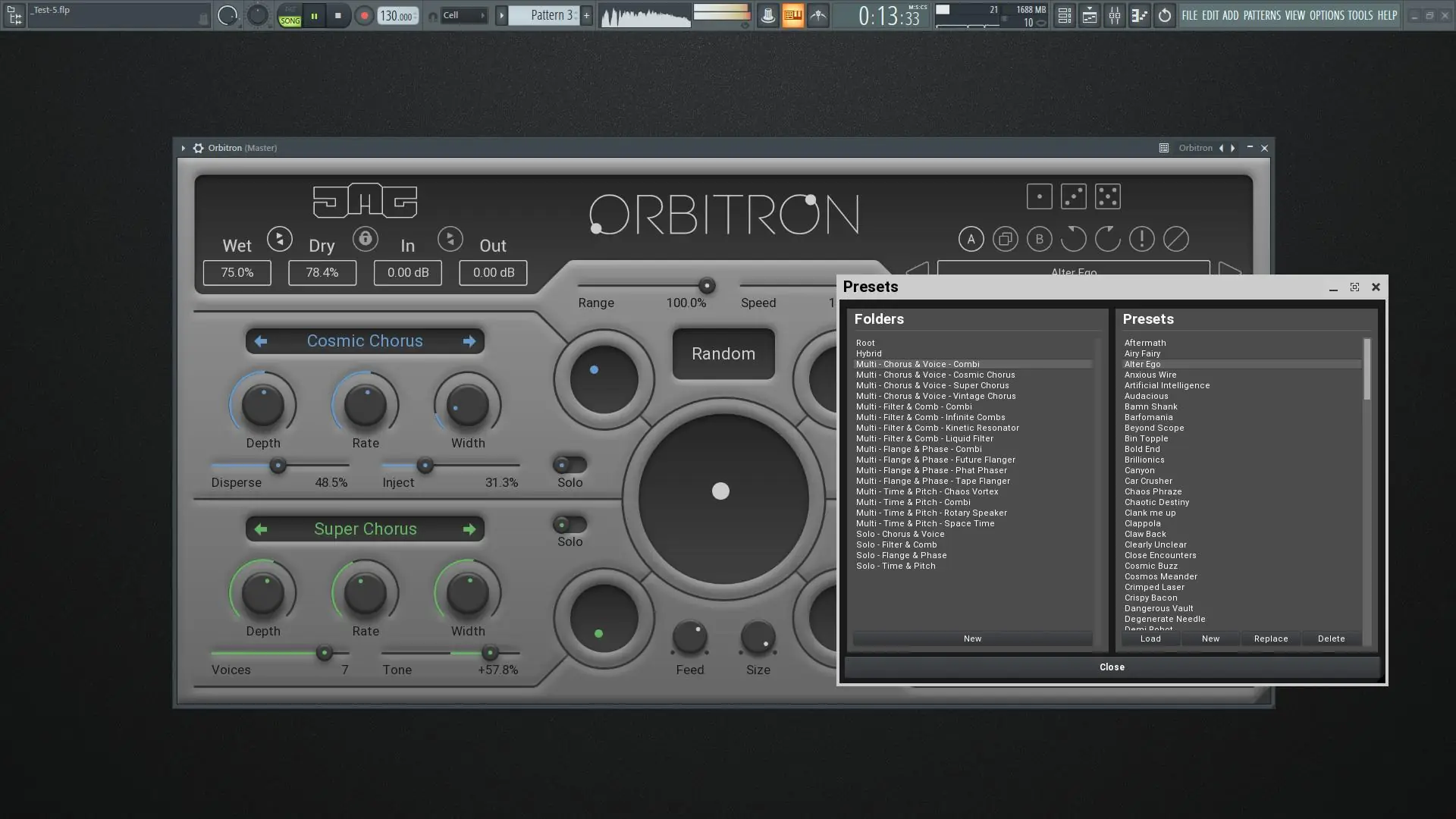Click the redo arrow icon in Orbitron
The image size is (1456, 819).
coord(1107,239)
